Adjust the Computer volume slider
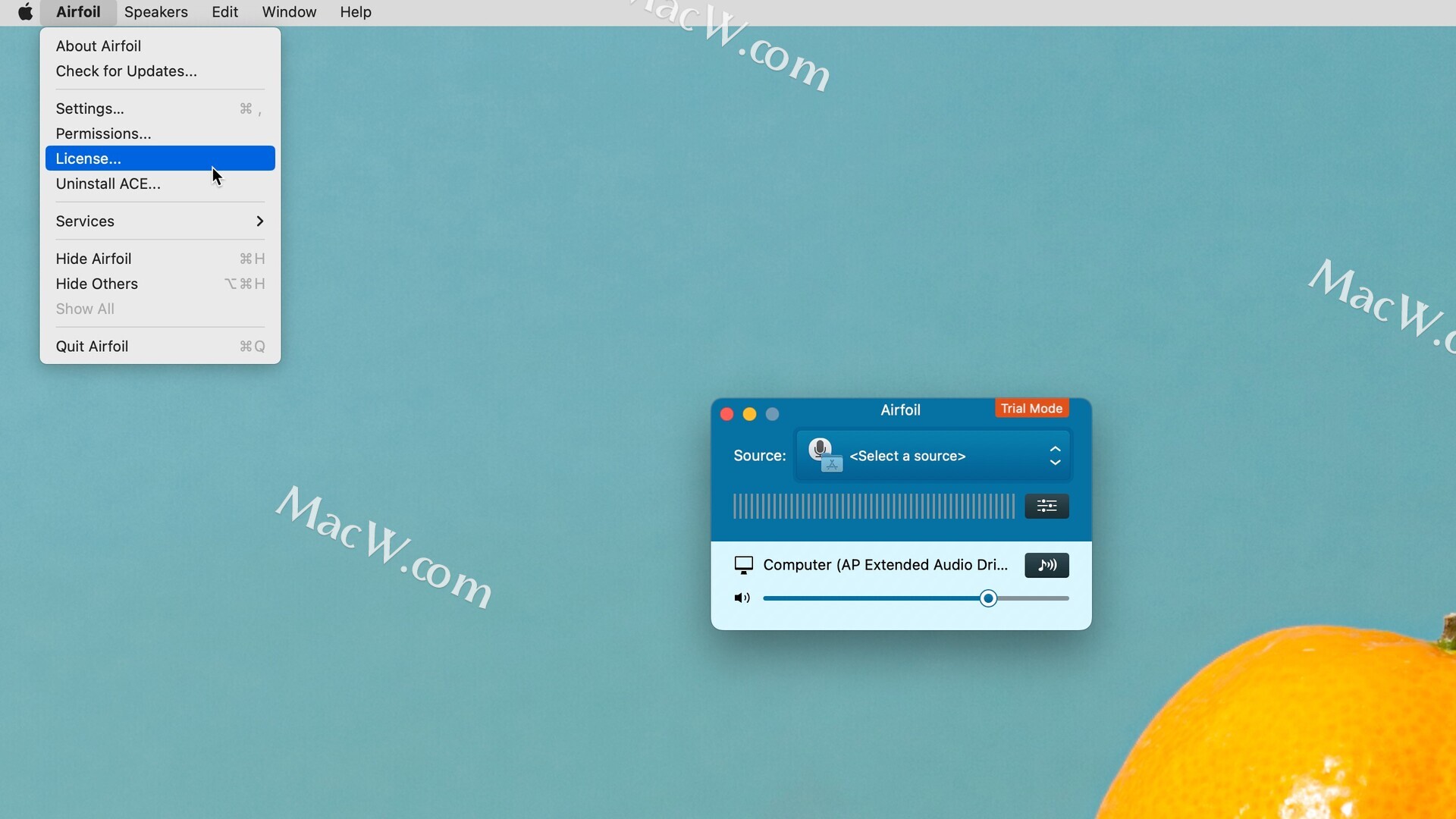Screen dimensions: 1456x819 coord(916,598)
